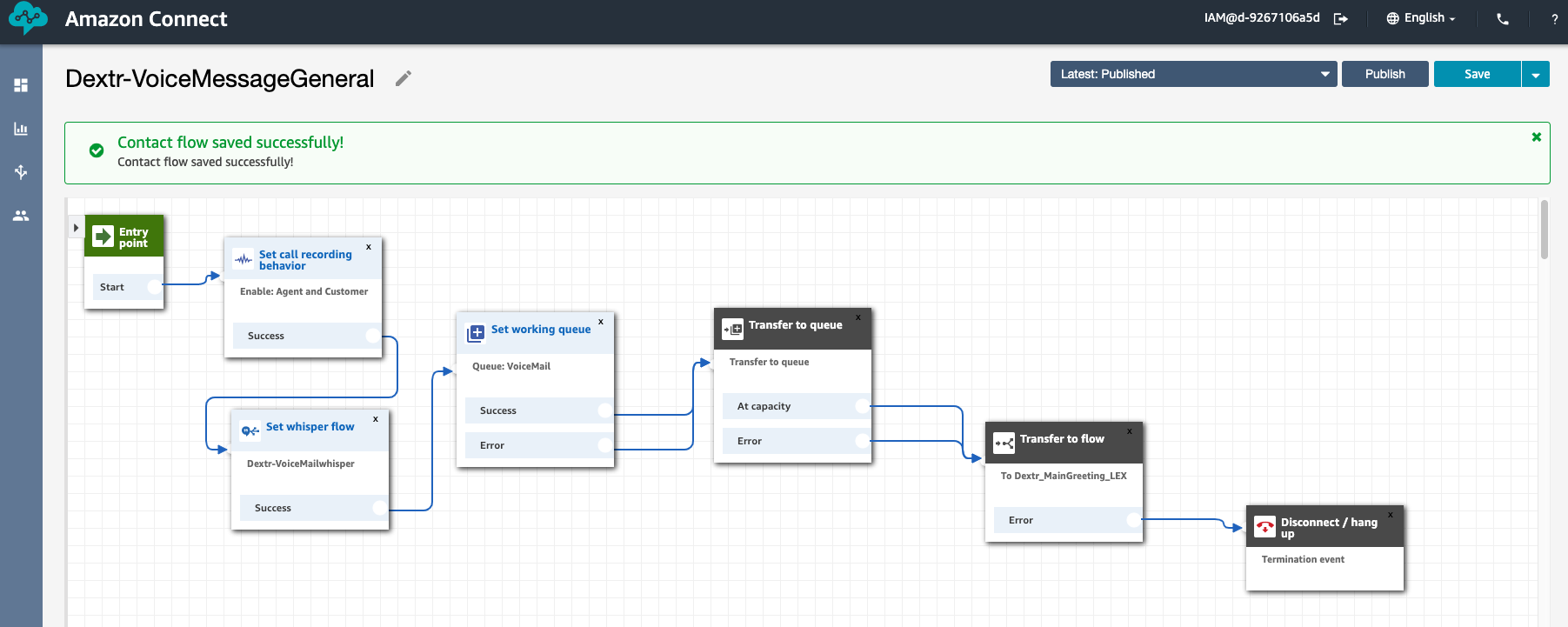The height and width of the screenshot is (627, 1568).
Task: Save the contact flow
Action: (x=1477, y=74)
